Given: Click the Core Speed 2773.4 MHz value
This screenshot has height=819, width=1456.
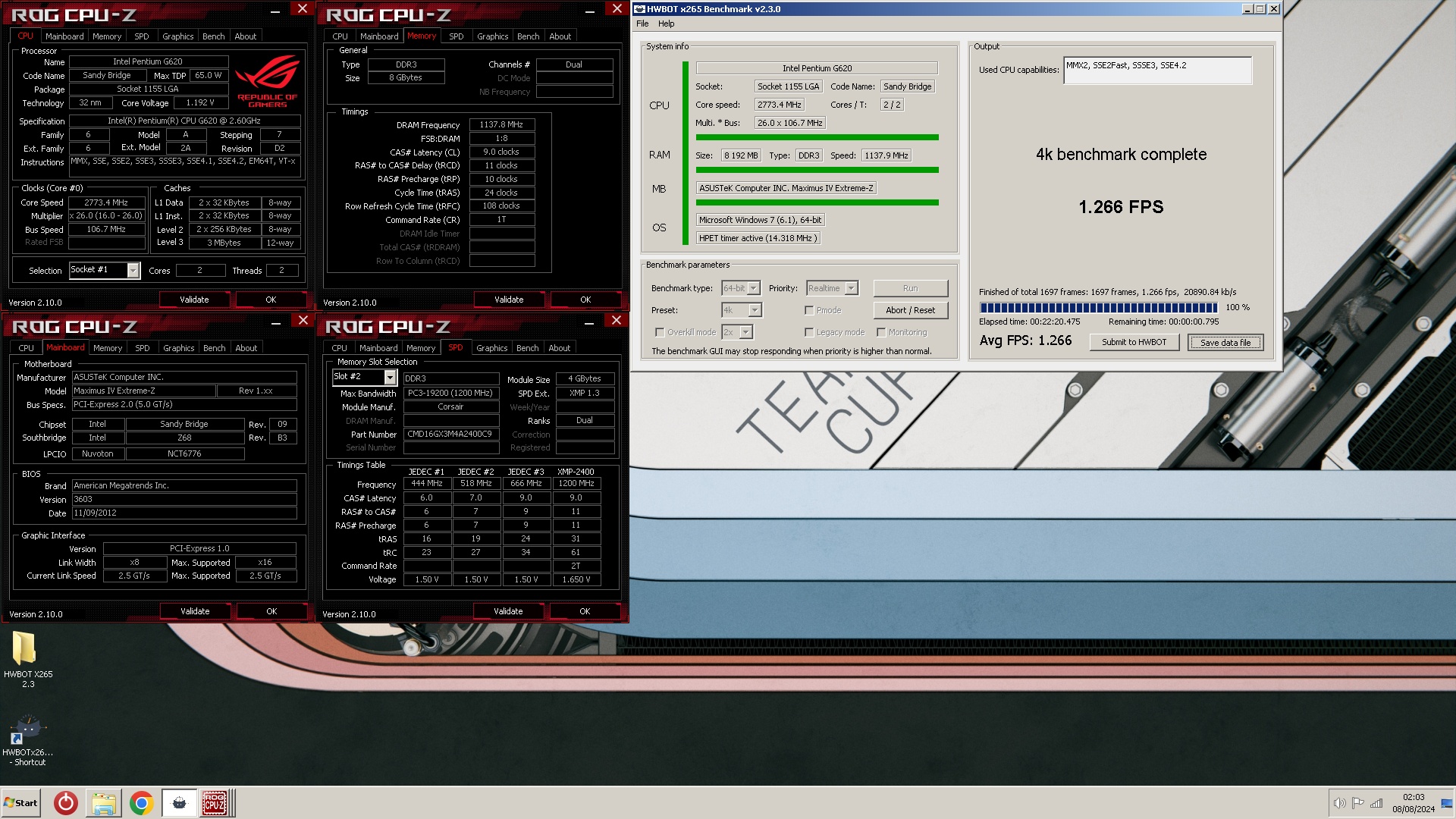Looking at the screenshot, I should pos(106,202).
